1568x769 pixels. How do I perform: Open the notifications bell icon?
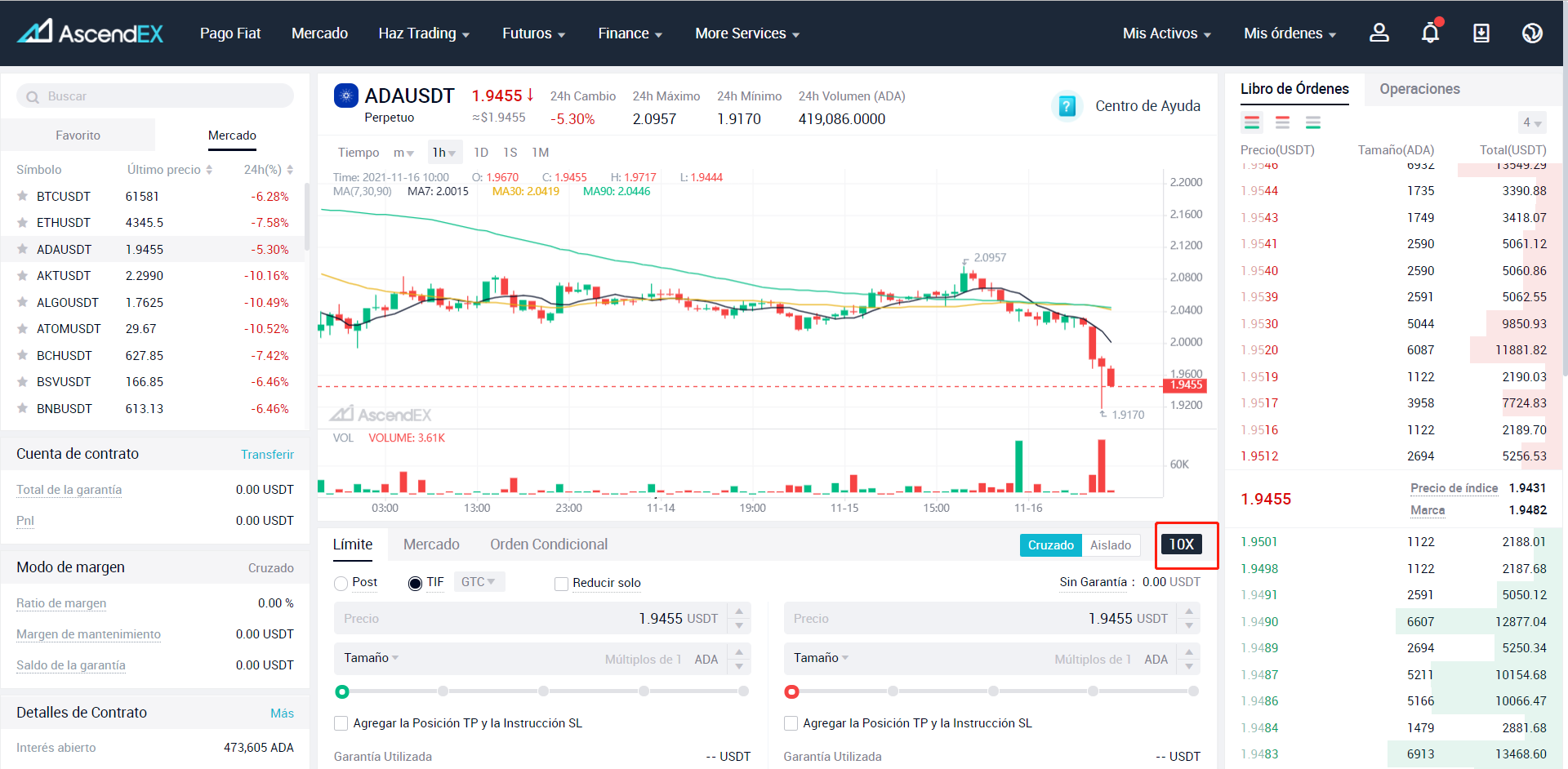1431,33
